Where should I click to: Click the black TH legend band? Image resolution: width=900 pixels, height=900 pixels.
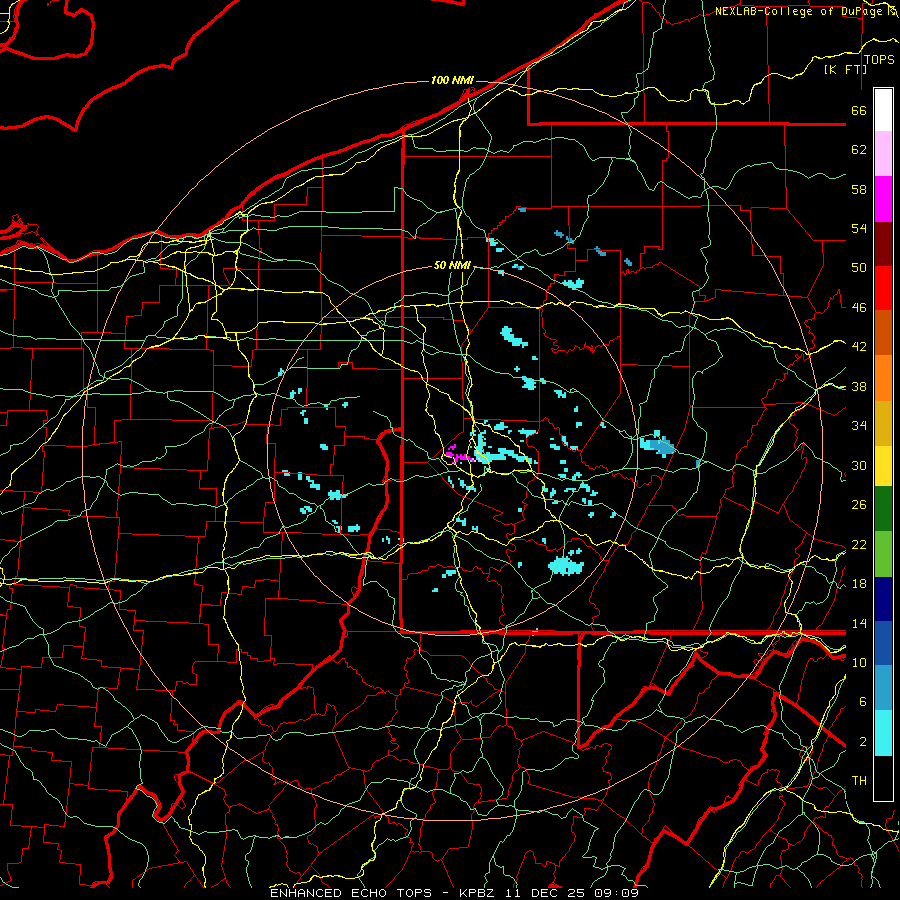(x=883, y=778)
